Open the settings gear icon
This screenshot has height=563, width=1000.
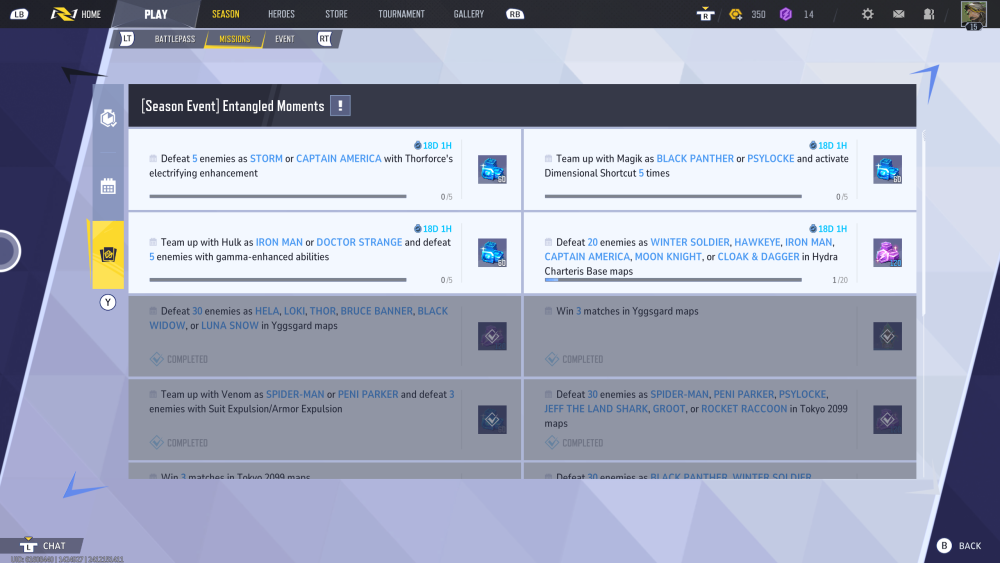click(868, 14)
